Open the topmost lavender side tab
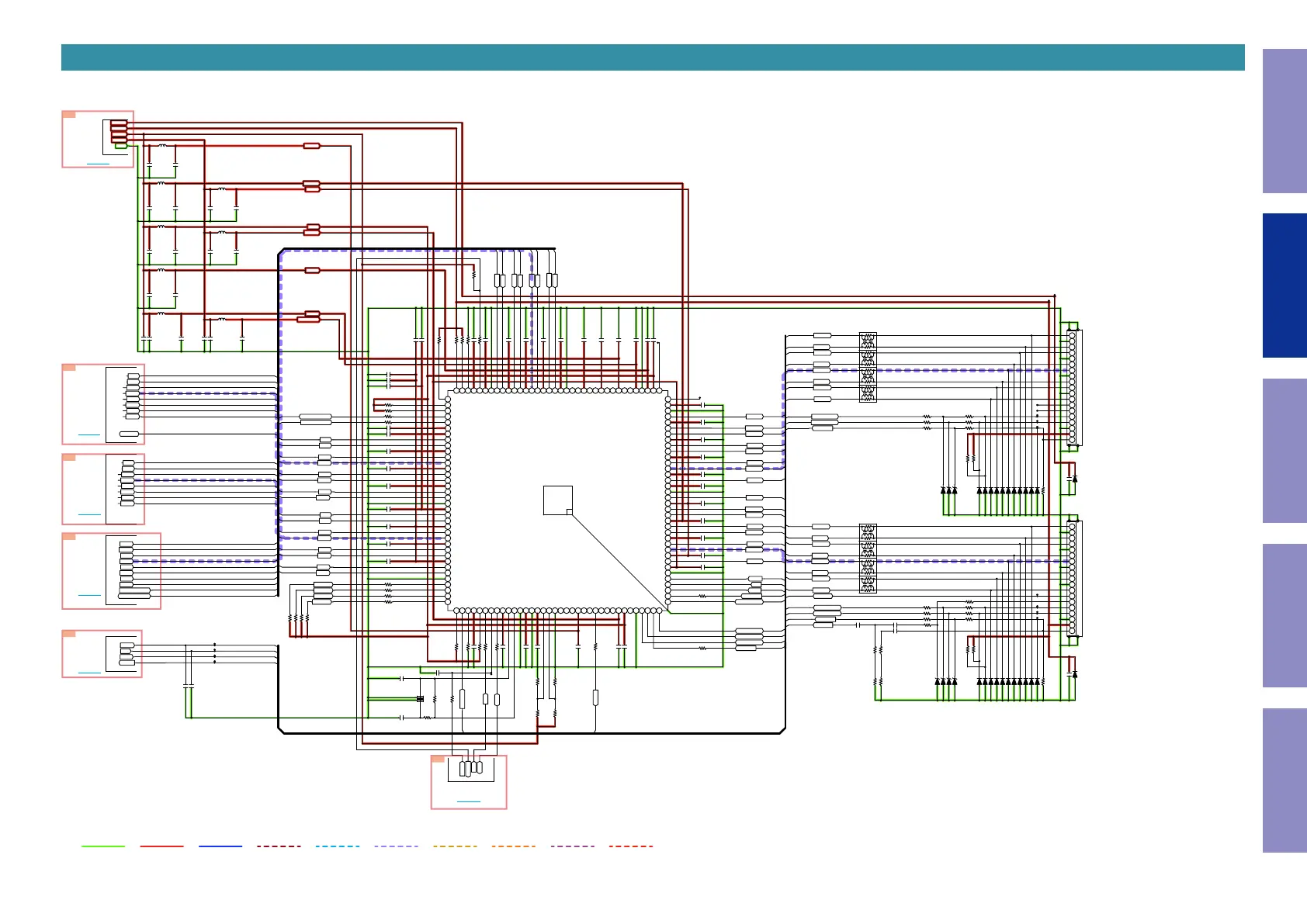 tap(1284, 121)
